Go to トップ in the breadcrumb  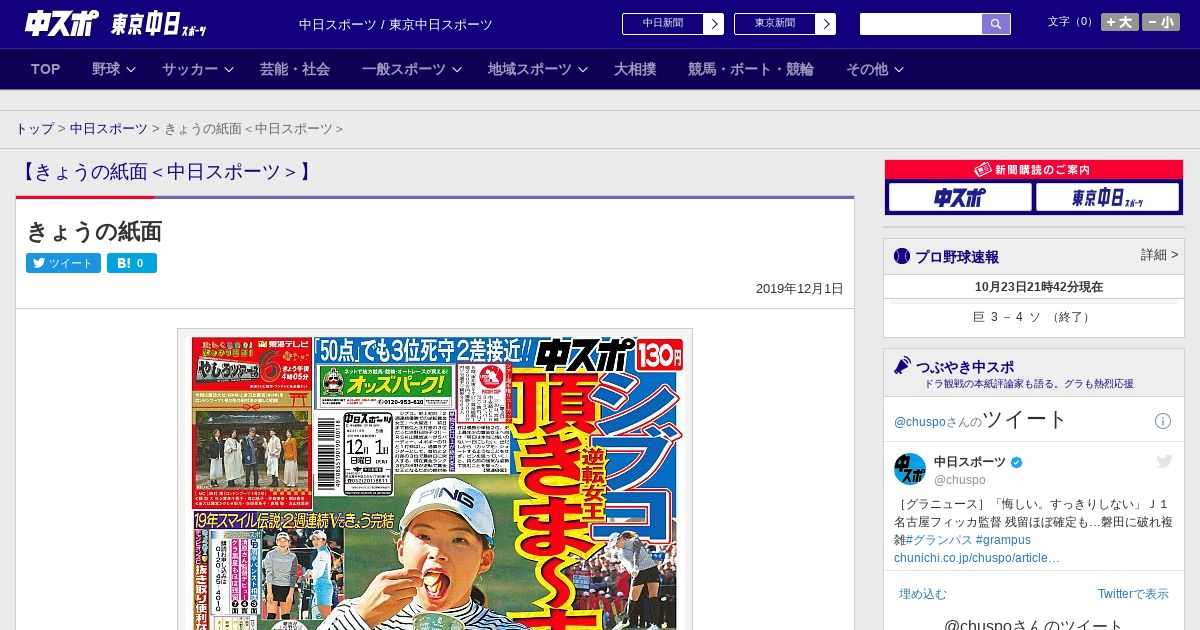pyautogui.click(x=35, y=129)
